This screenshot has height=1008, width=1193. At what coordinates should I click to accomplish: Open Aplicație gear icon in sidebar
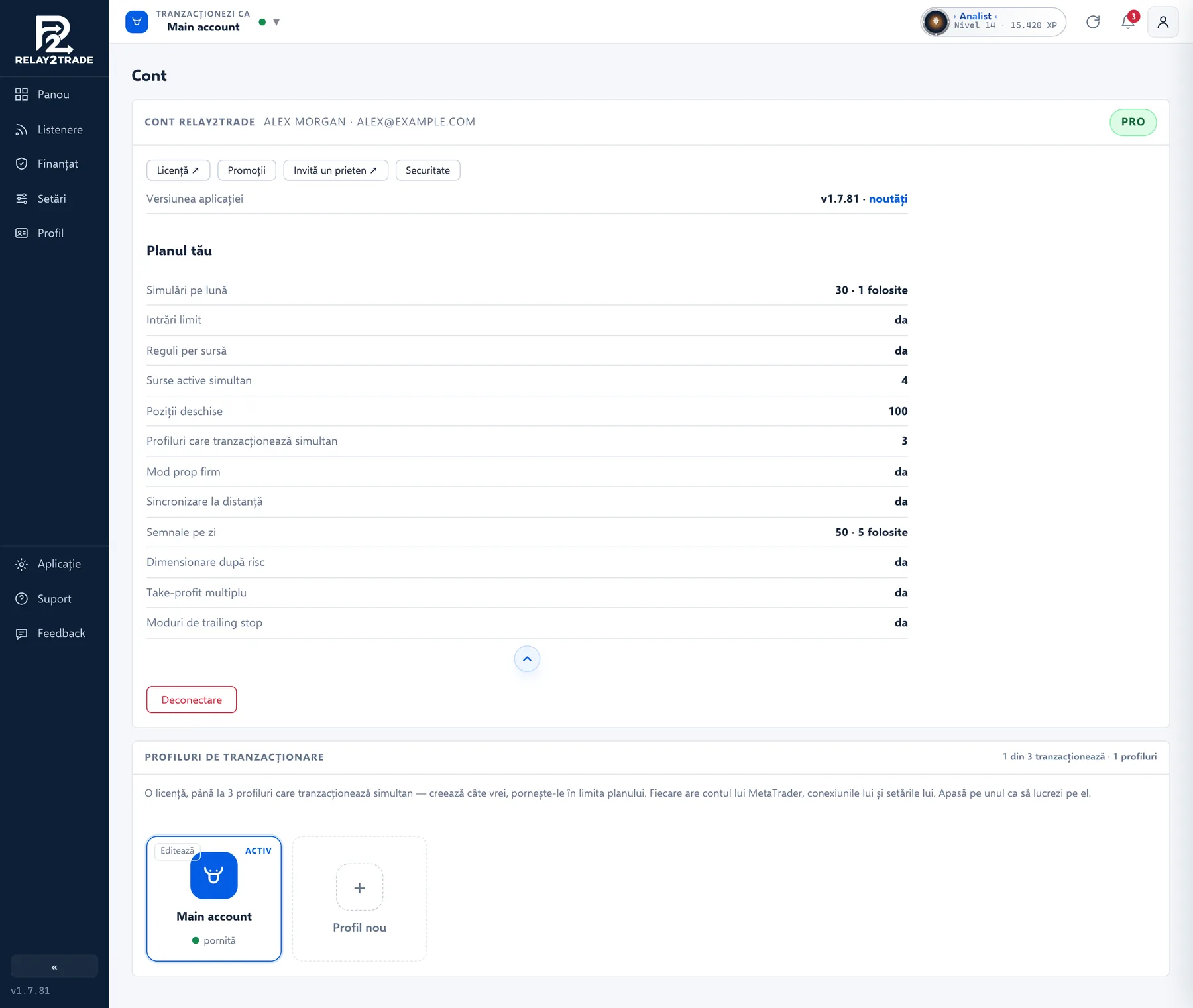(22, 564)
